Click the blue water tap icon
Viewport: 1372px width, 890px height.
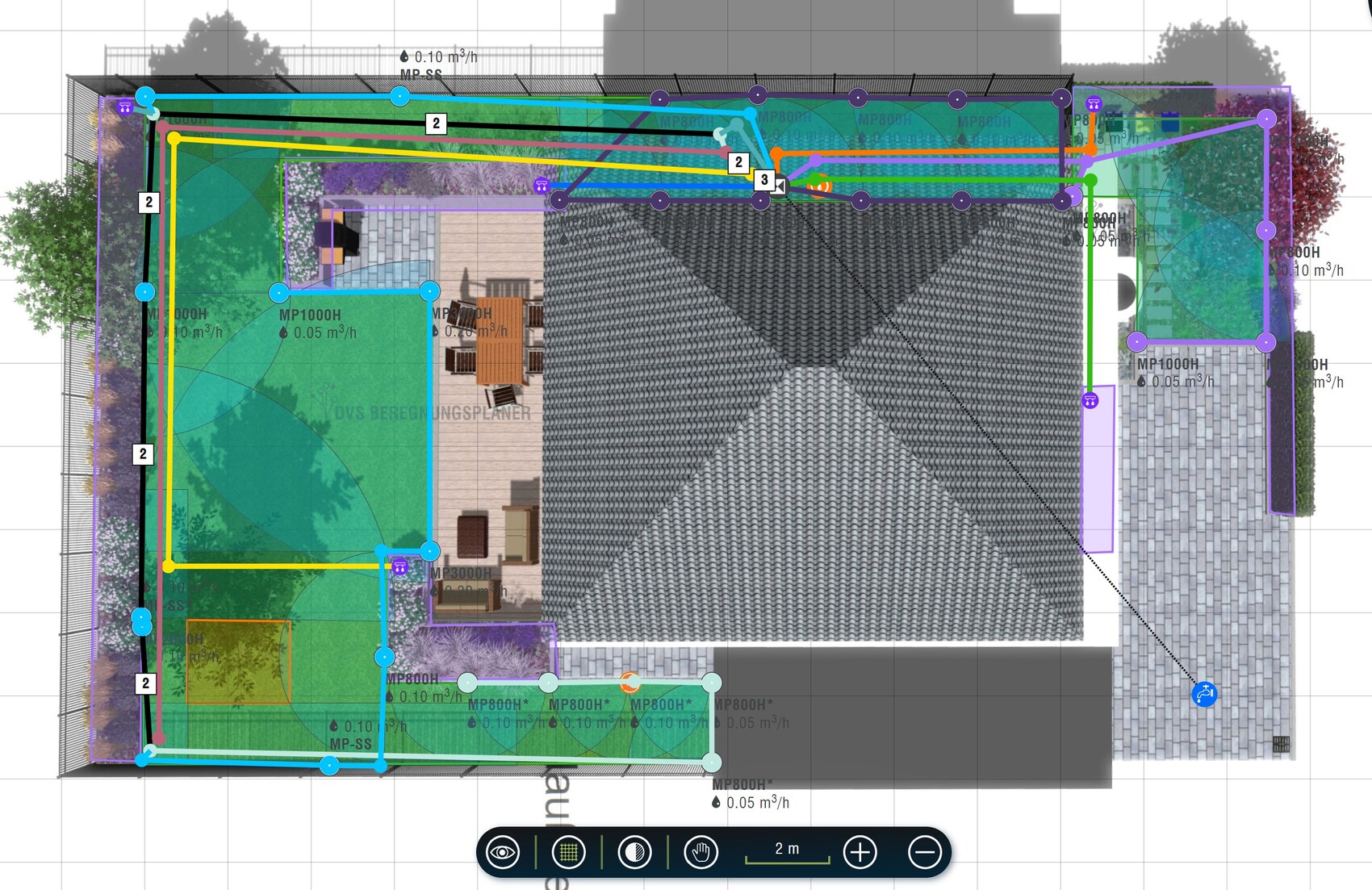tap(1204, 694)
